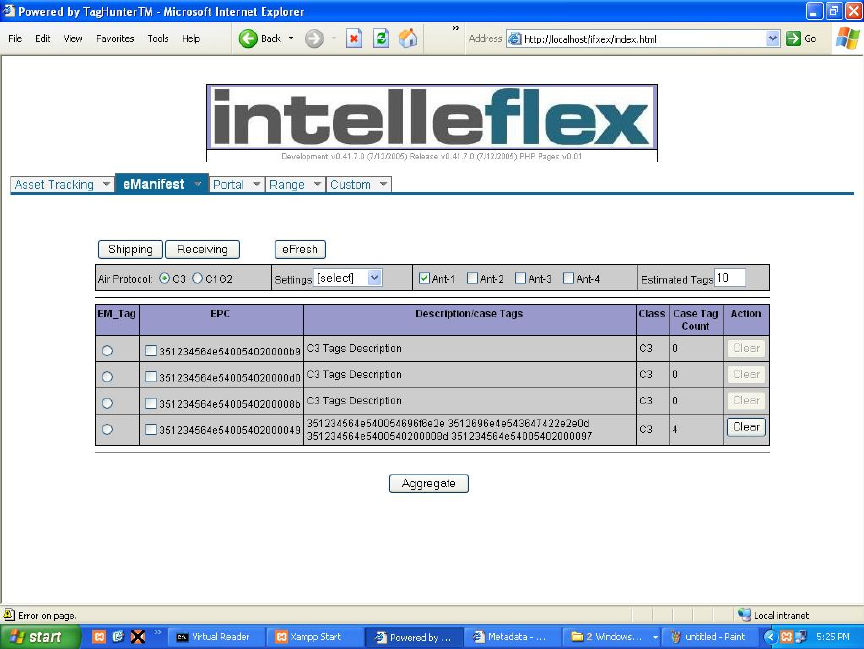Select the EM_Tag radio for EPC ending 00b9

[107, 350]
